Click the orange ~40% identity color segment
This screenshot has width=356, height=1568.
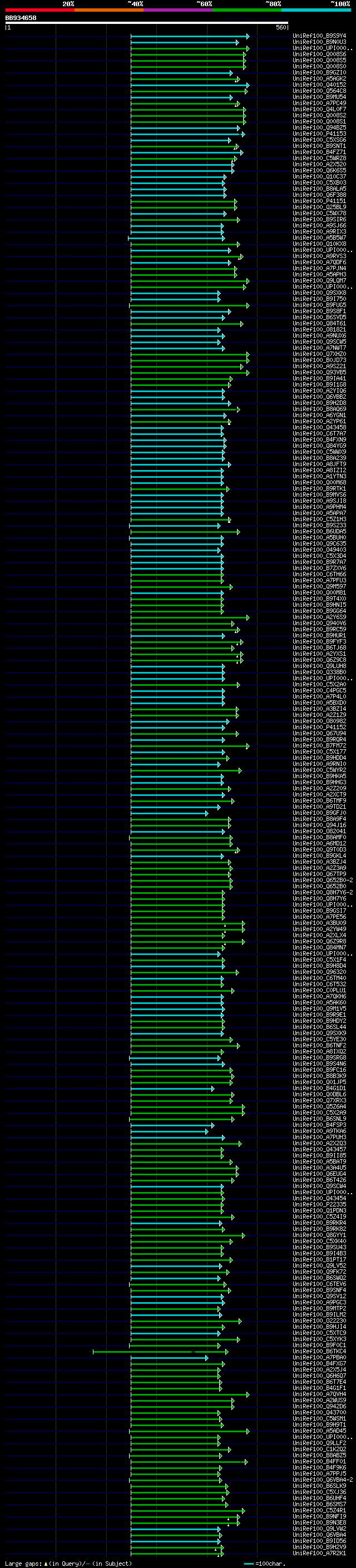pos(109,10)
